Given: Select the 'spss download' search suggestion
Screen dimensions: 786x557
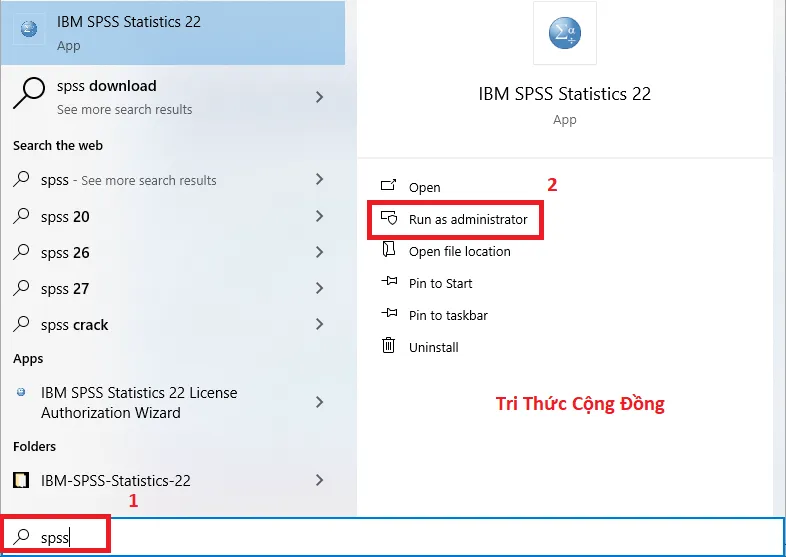Looking at the screenshot, I should pyautogui.click(x=172, y=97).
